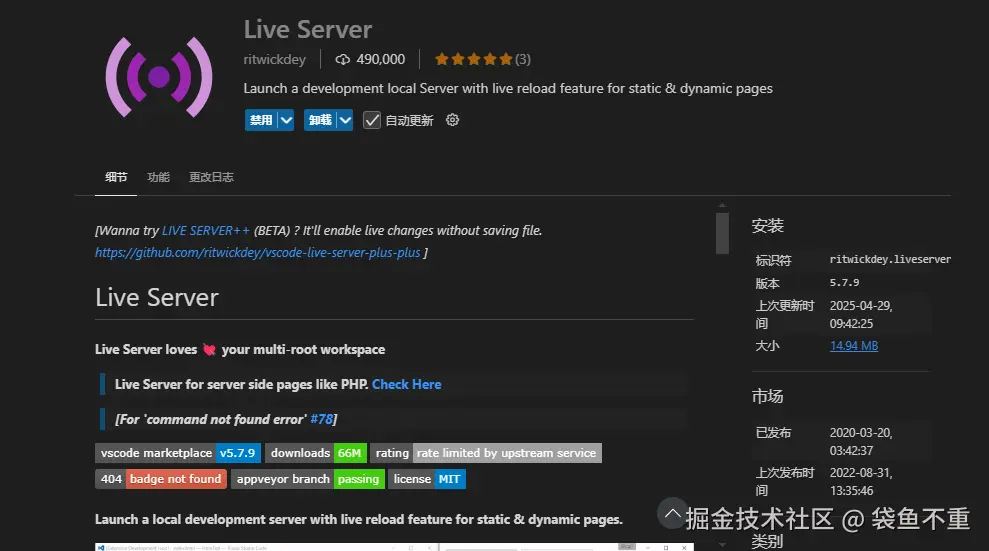Open the Check Here link

407,385
